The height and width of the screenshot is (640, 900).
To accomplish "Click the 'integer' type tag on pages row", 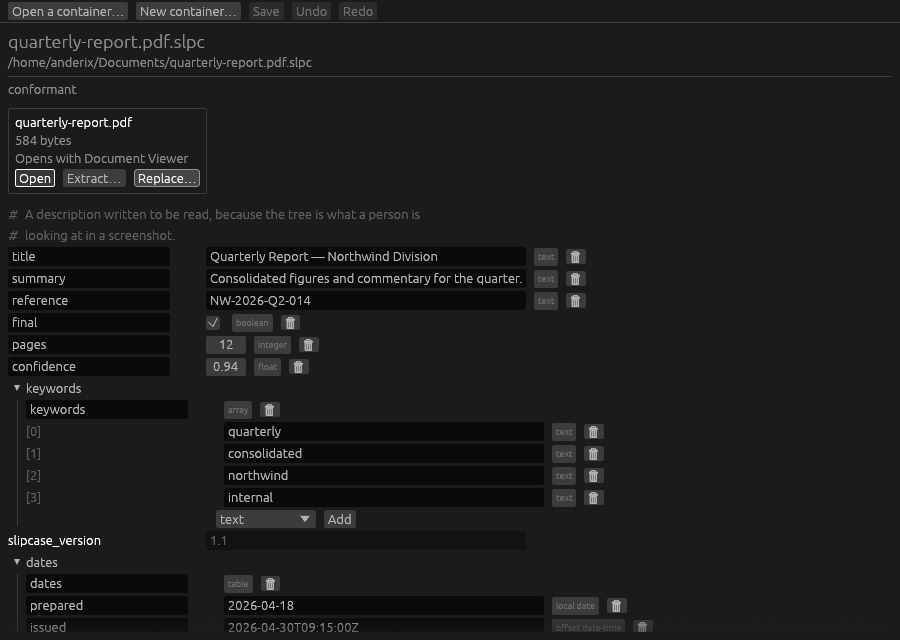I will (272, 345).
